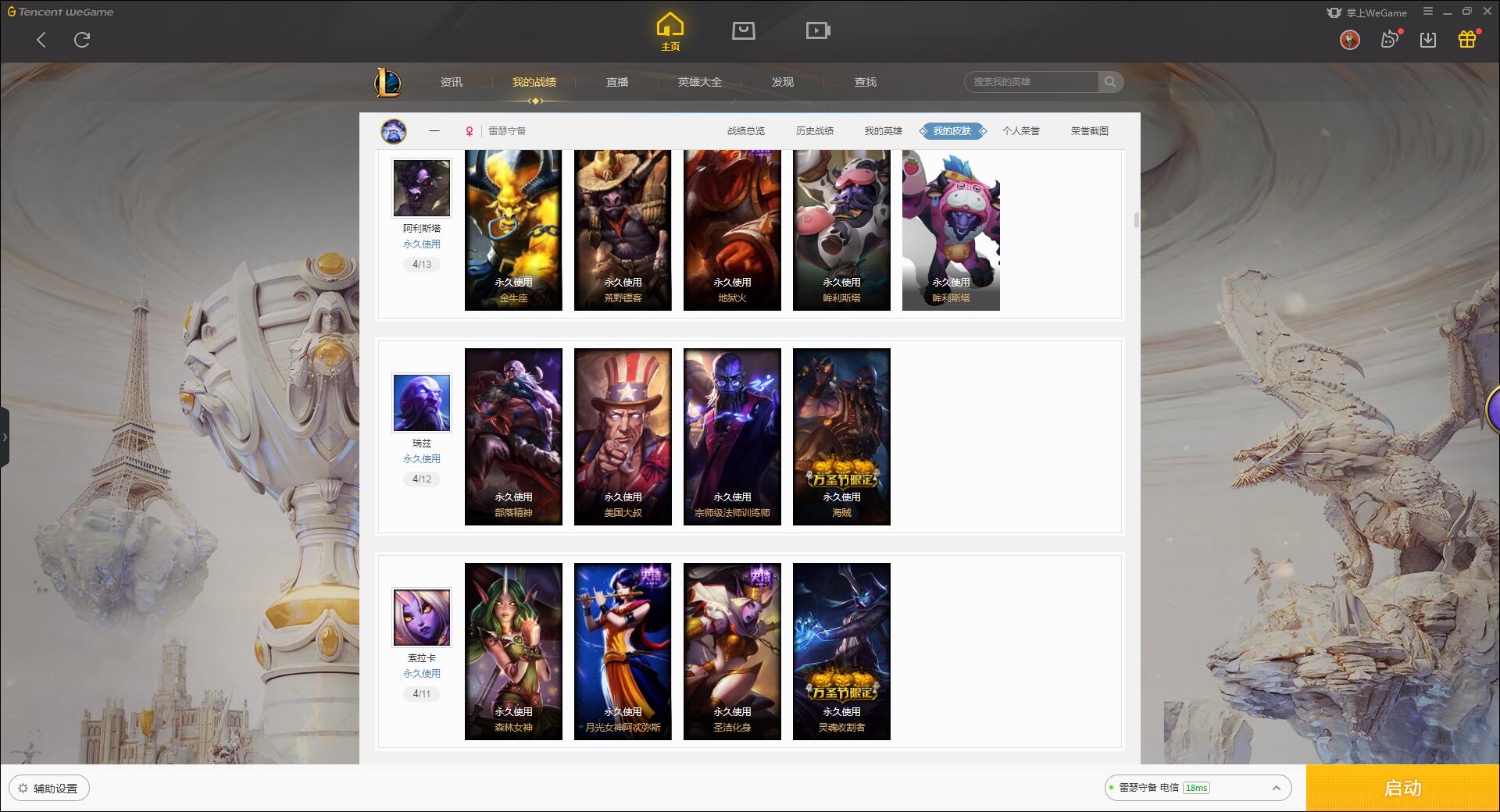Image resolution: width=1500 pixels, height=812 pixels.
Task: Open the 月光女神阿忒弥斯 skin card
Action: (623, 651)
